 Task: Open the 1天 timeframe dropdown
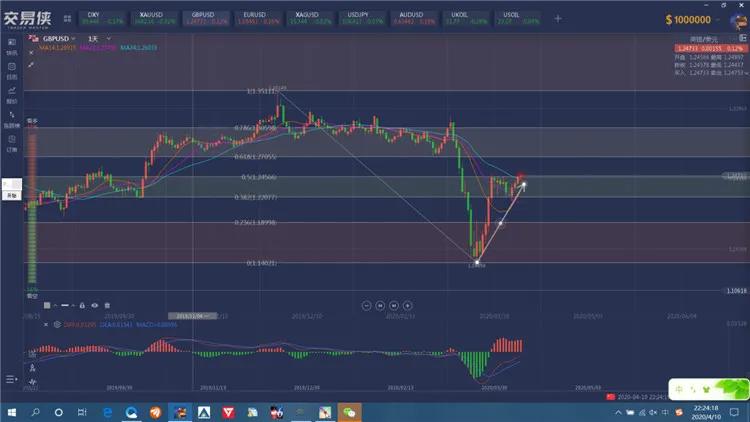pyautogui.click(x=99, y=38)
